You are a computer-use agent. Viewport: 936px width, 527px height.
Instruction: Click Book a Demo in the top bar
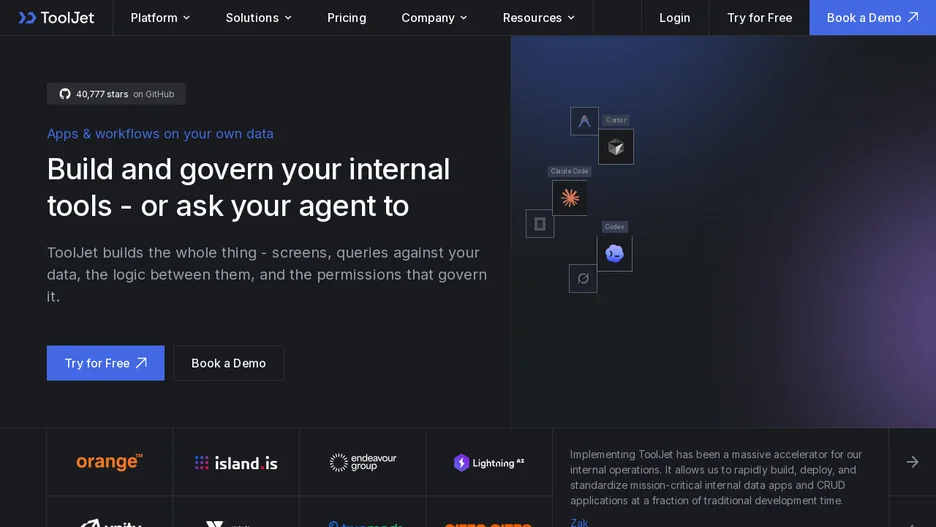(x=872, y=18)
